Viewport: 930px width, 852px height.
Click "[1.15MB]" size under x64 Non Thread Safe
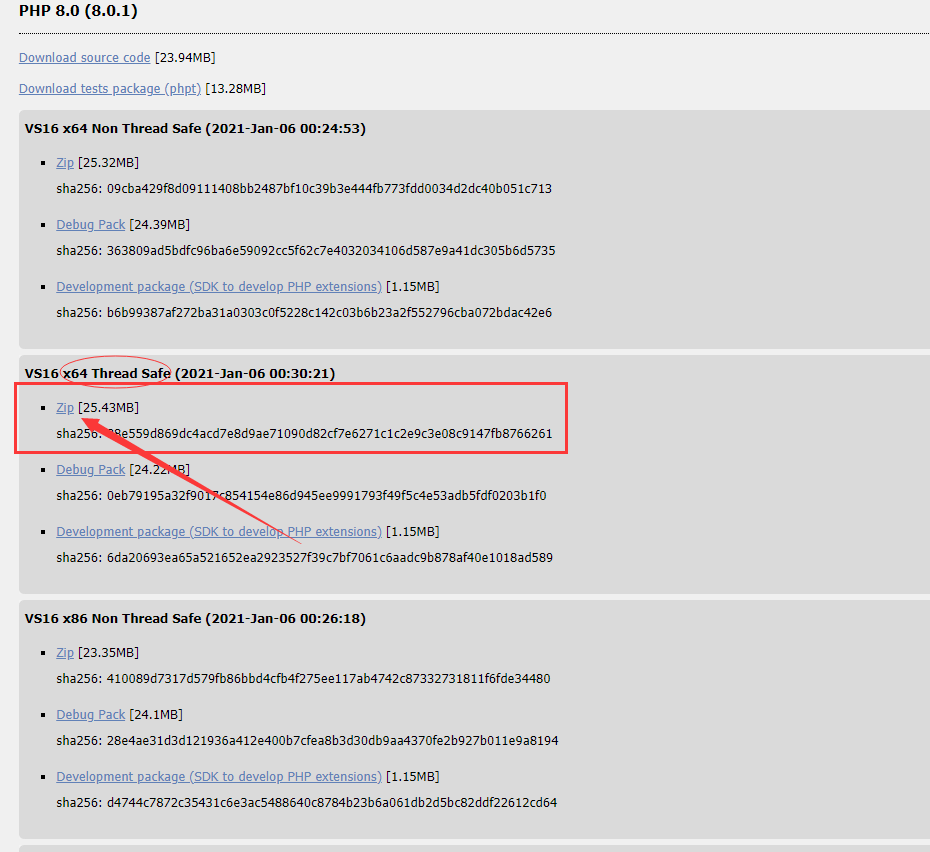tap(413, 287)
